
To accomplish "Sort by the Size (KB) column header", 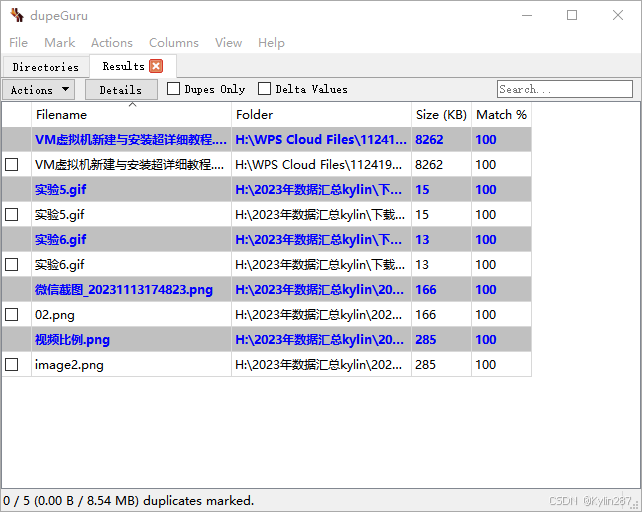I will tap(441, 115).
